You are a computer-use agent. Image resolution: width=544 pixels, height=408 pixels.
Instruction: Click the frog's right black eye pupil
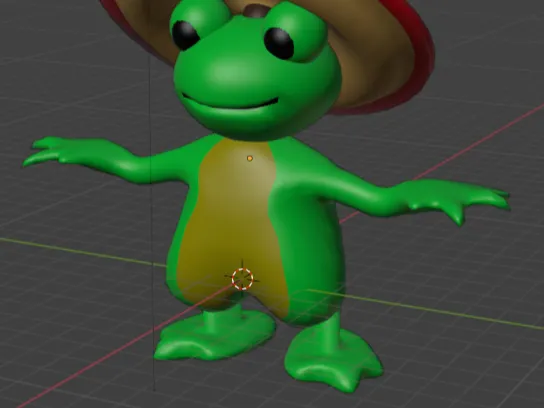pos(279,43)
